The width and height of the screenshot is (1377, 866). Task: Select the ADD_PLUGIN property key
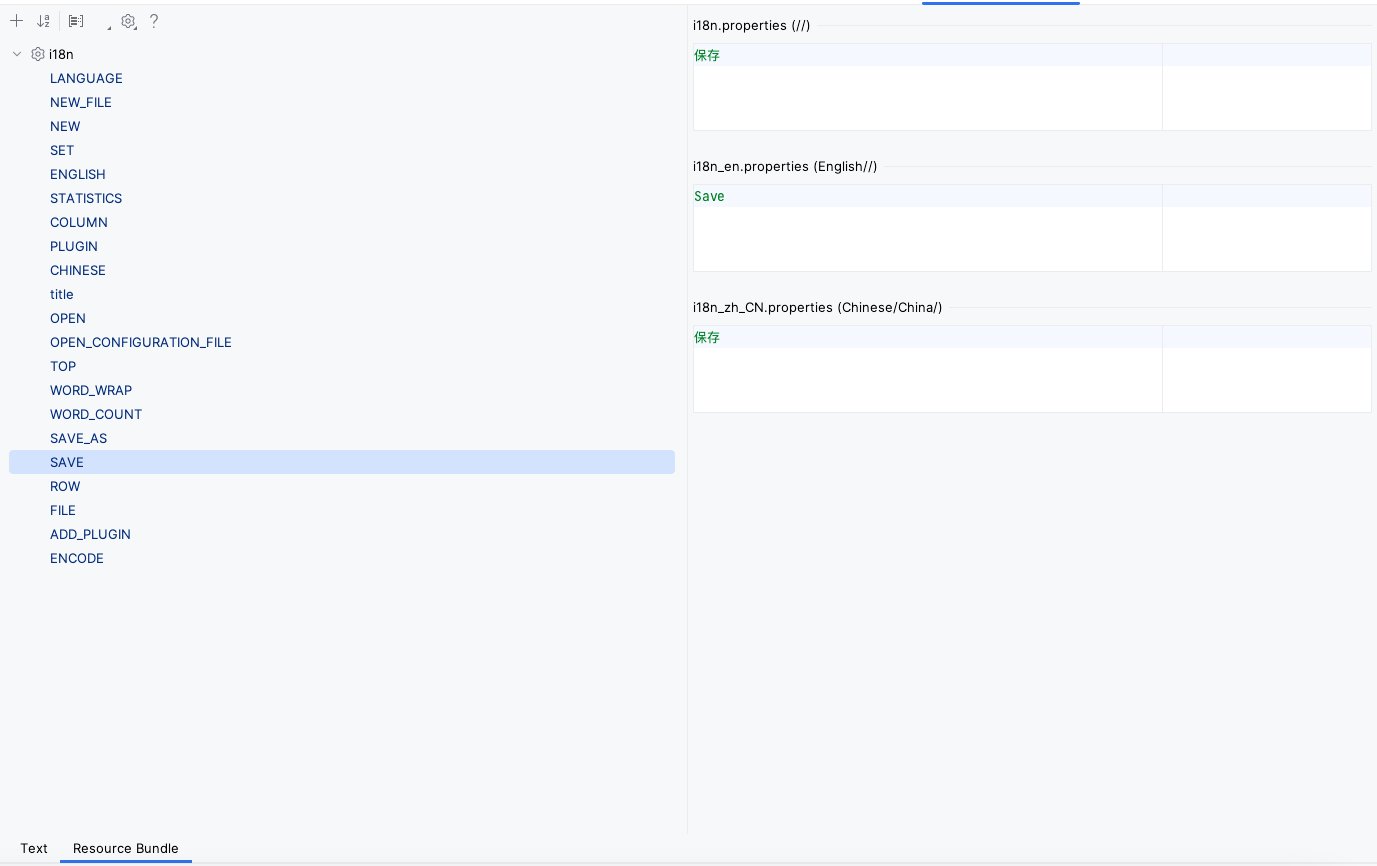(x=90, y=534)
